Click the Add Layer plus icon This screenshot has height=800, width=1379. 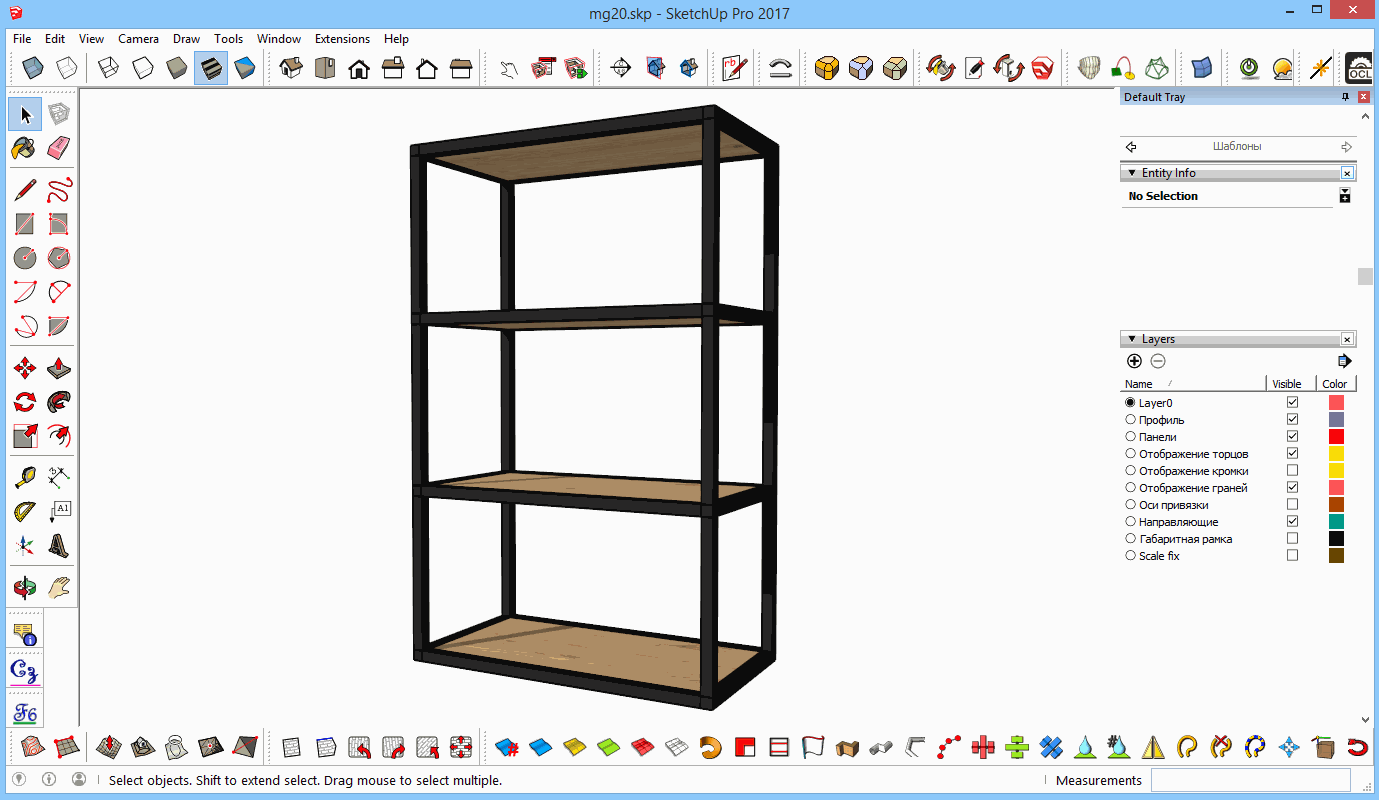(x=1134, y=361)
